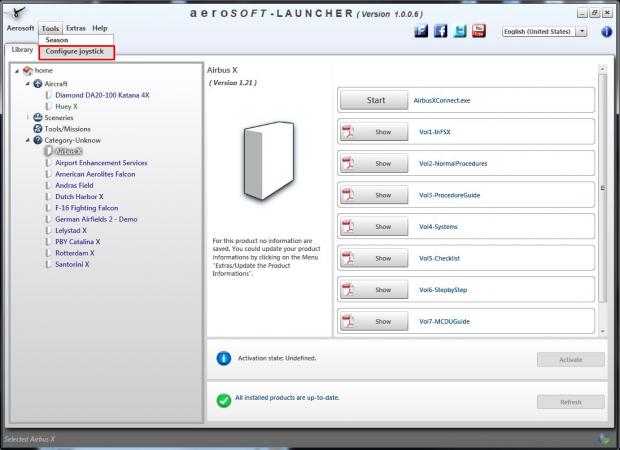Click the green up-to-date checkmark icon
Screen dimensions: 620x450
[x=224, y=400]
